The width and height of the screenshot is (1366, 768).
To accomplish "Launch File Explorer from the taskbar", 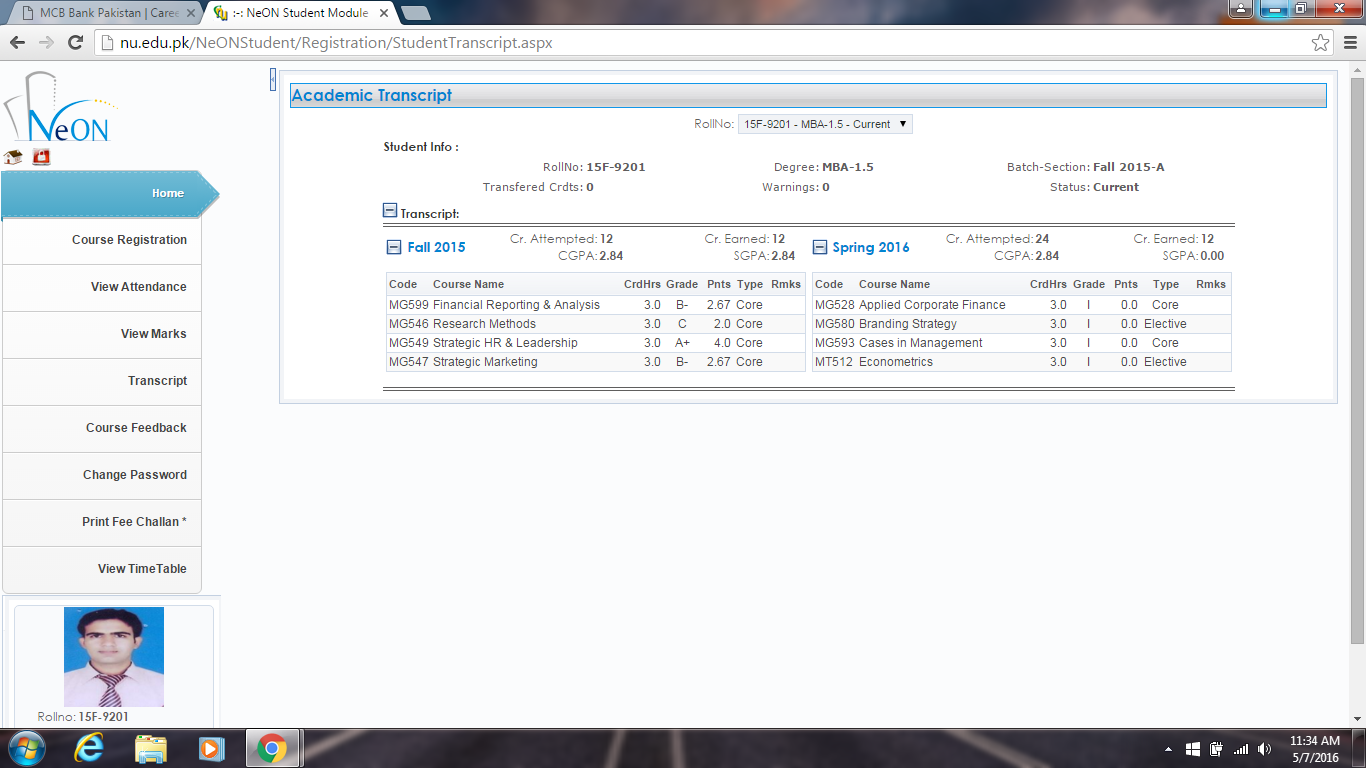I will (x=150, y=748).
